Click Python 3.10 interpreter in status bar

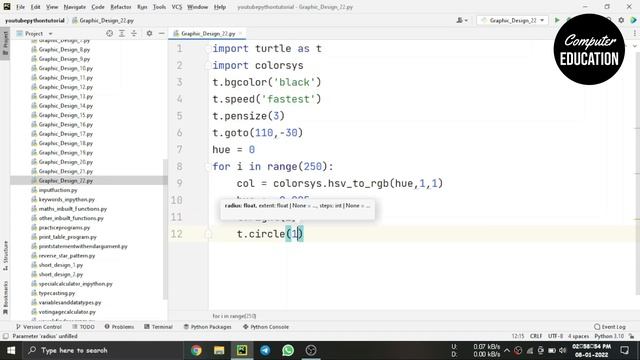tap(609, 336)
